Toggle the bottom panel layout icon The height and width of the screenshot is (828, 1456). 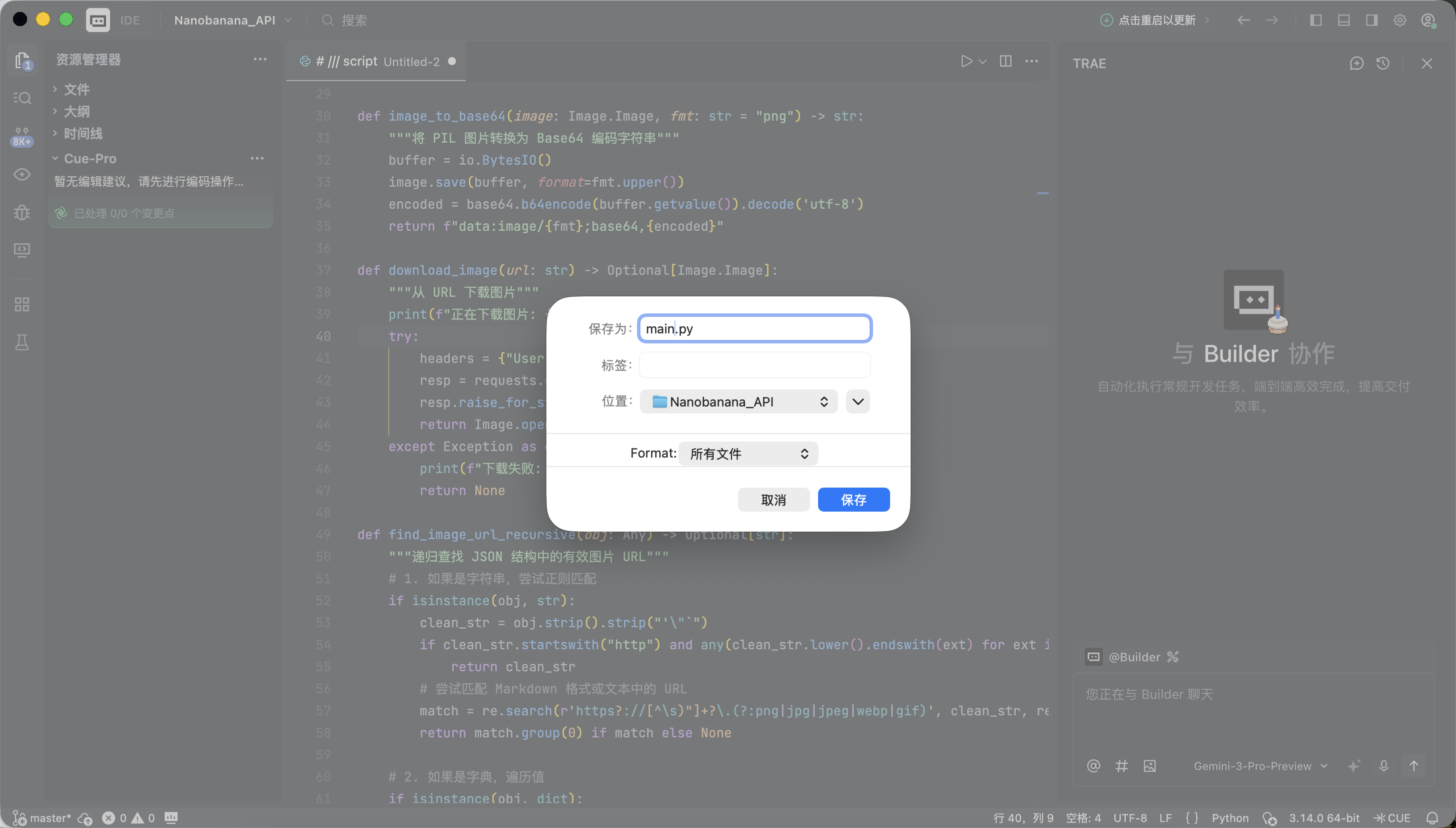coord(1343,21)
